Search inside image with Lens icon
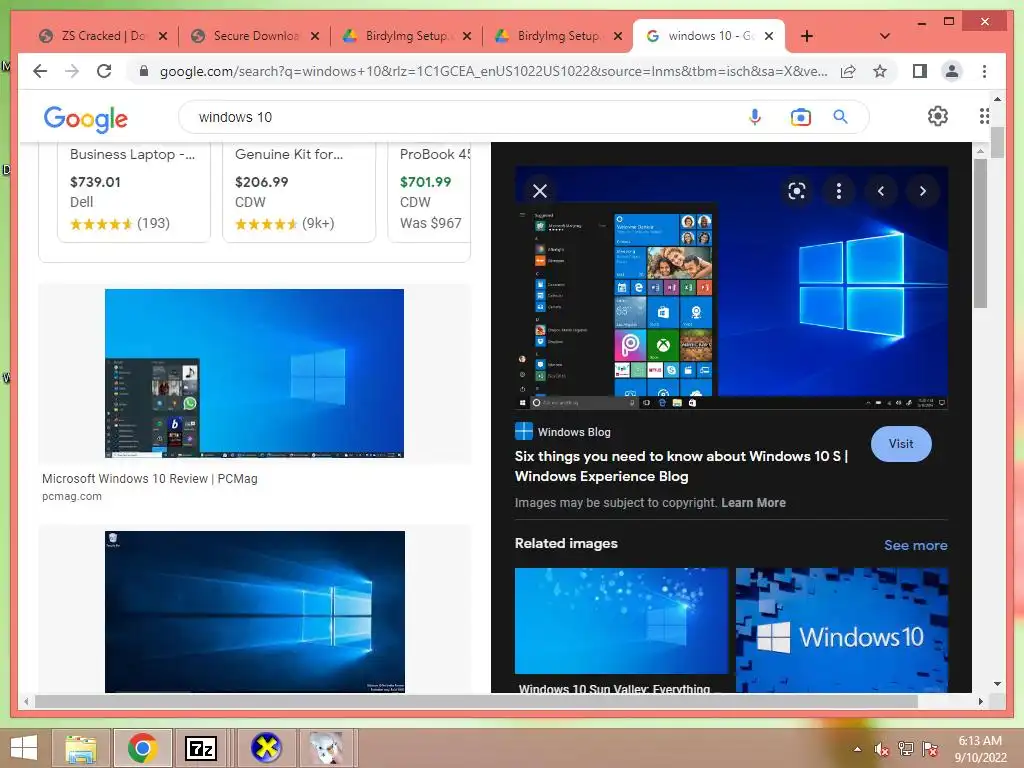The height and width of the screenshot is (768, 1024). point(796,191)
